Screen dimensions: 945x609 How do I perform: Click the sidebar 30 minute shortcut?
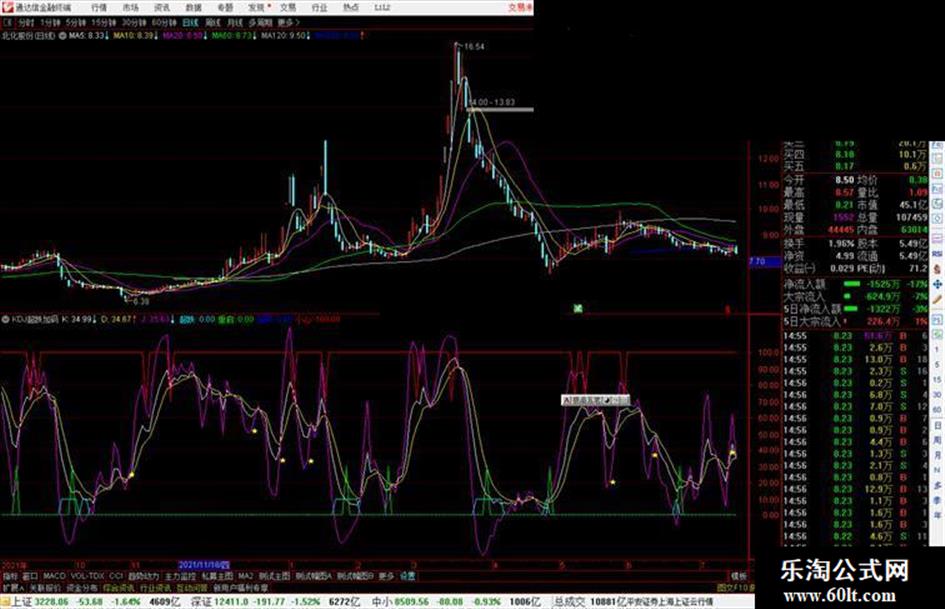pos(937,394)
